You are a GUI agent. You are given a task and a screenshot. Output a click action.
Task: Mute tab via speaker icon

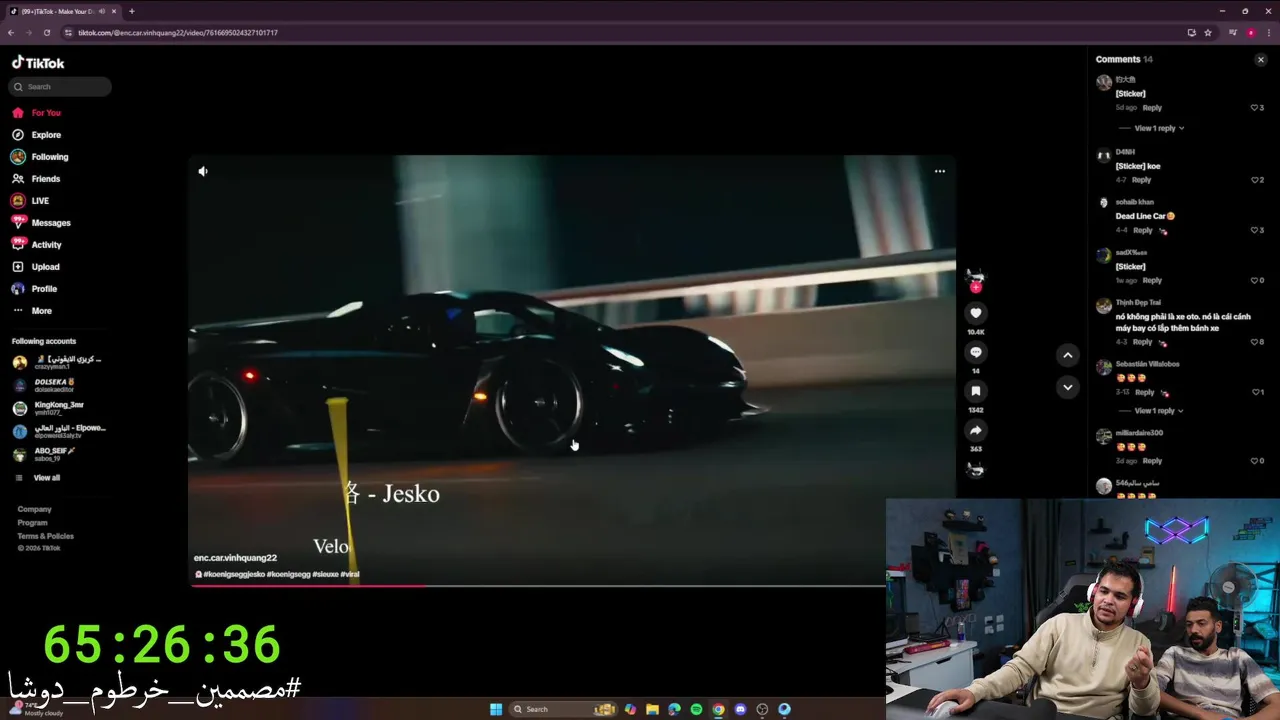coord(102,11)
